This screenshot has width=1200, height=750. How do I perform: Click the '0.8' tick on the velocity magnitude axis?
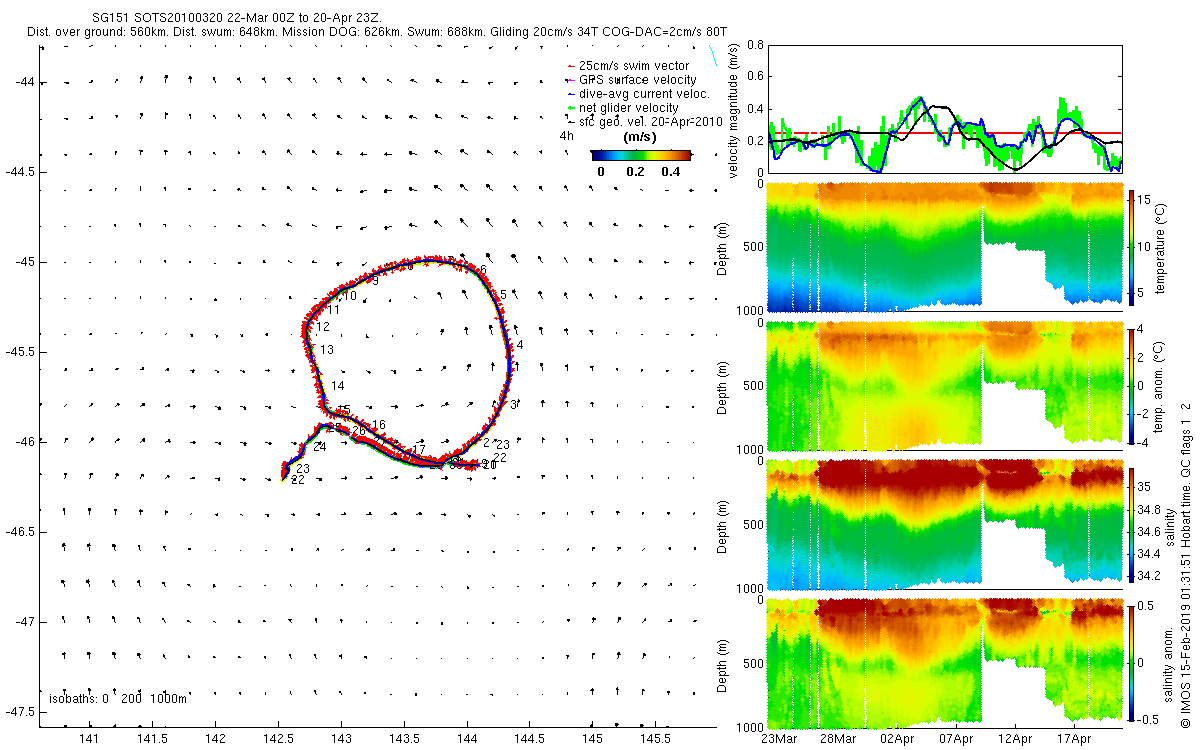(753, 46)
